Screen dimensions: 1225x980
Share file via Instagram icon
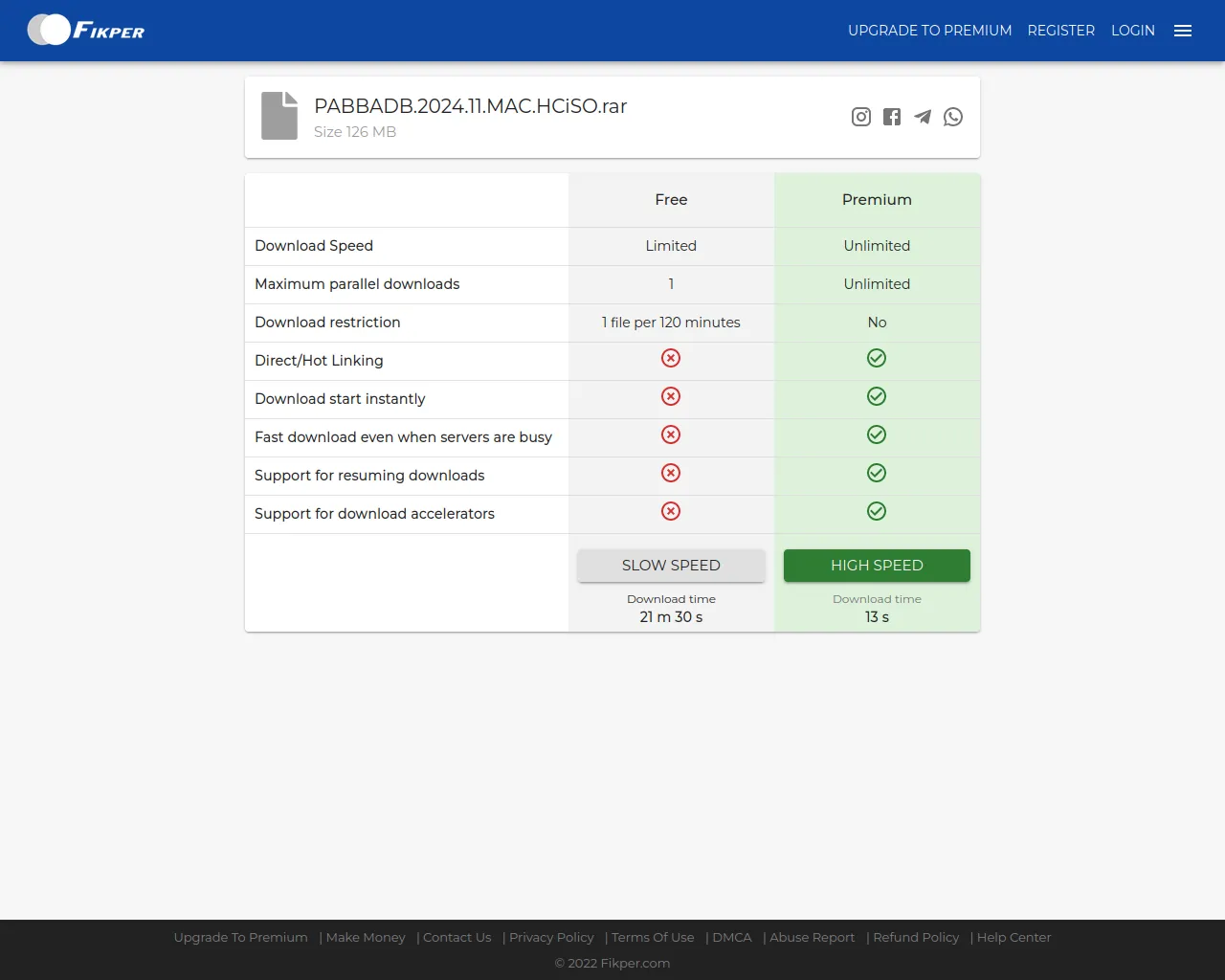tap(861, 117)
